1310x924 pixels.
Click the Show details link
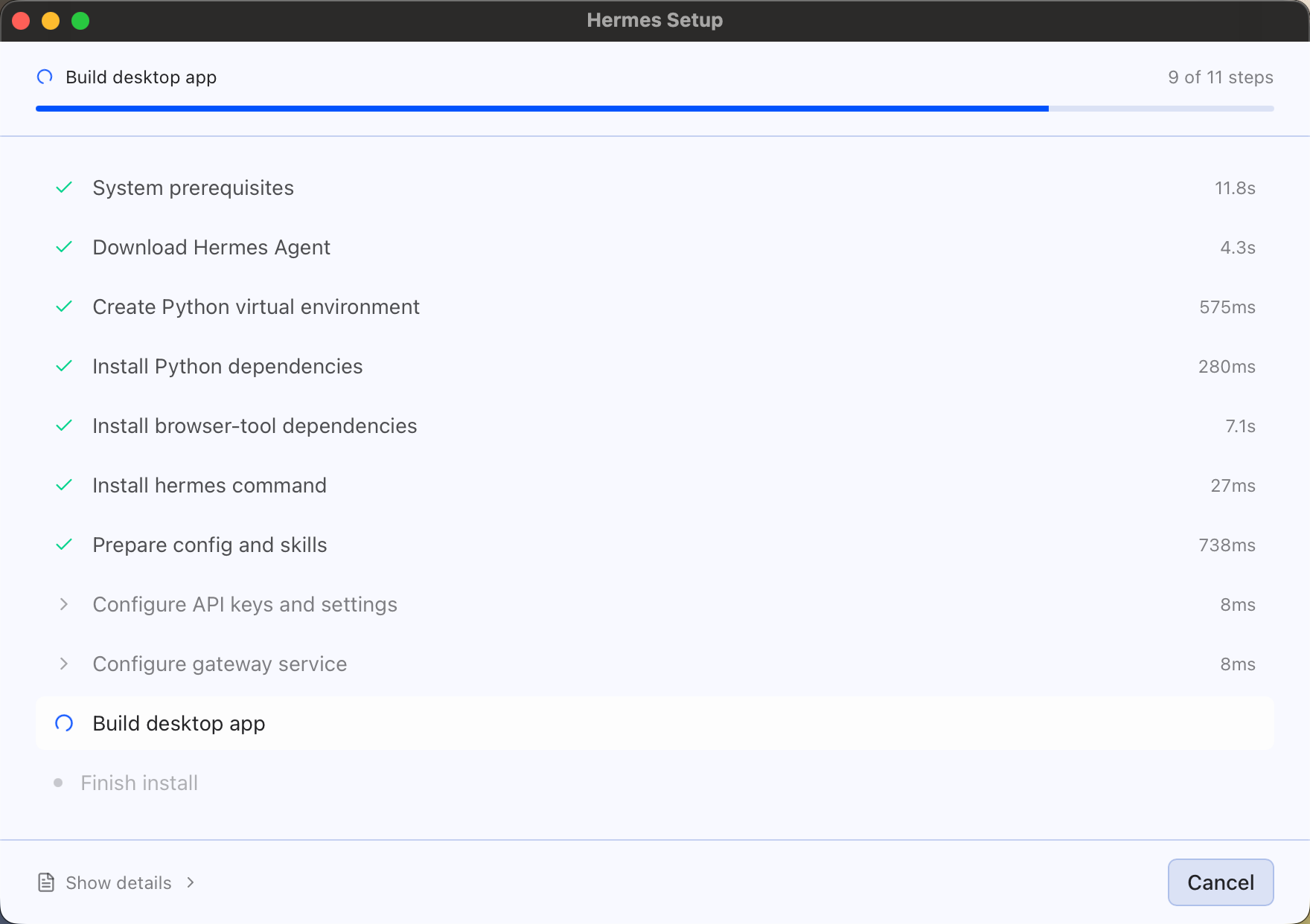coord(118,882)
